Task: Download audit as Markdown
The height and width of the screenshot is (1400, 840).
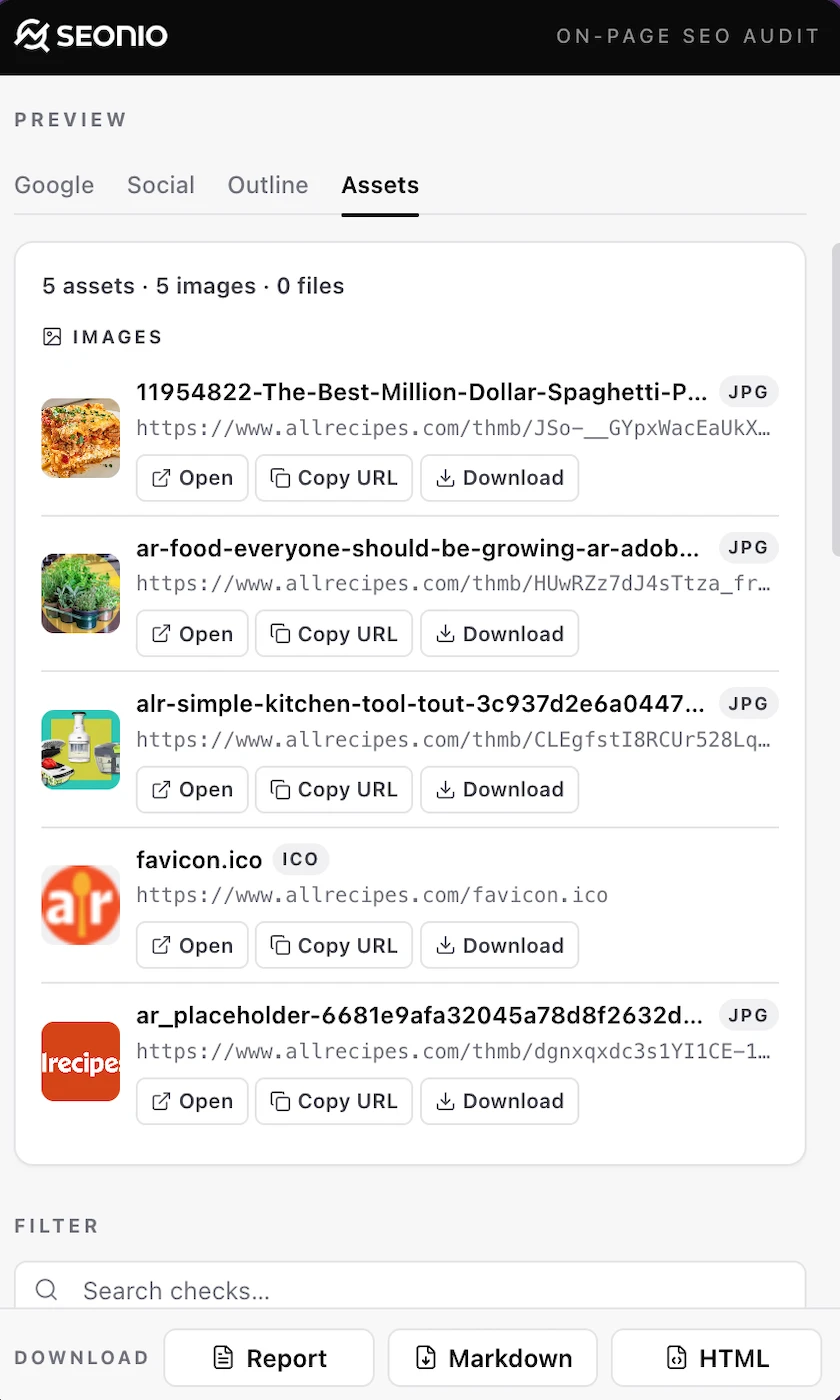Action: 493,1358
